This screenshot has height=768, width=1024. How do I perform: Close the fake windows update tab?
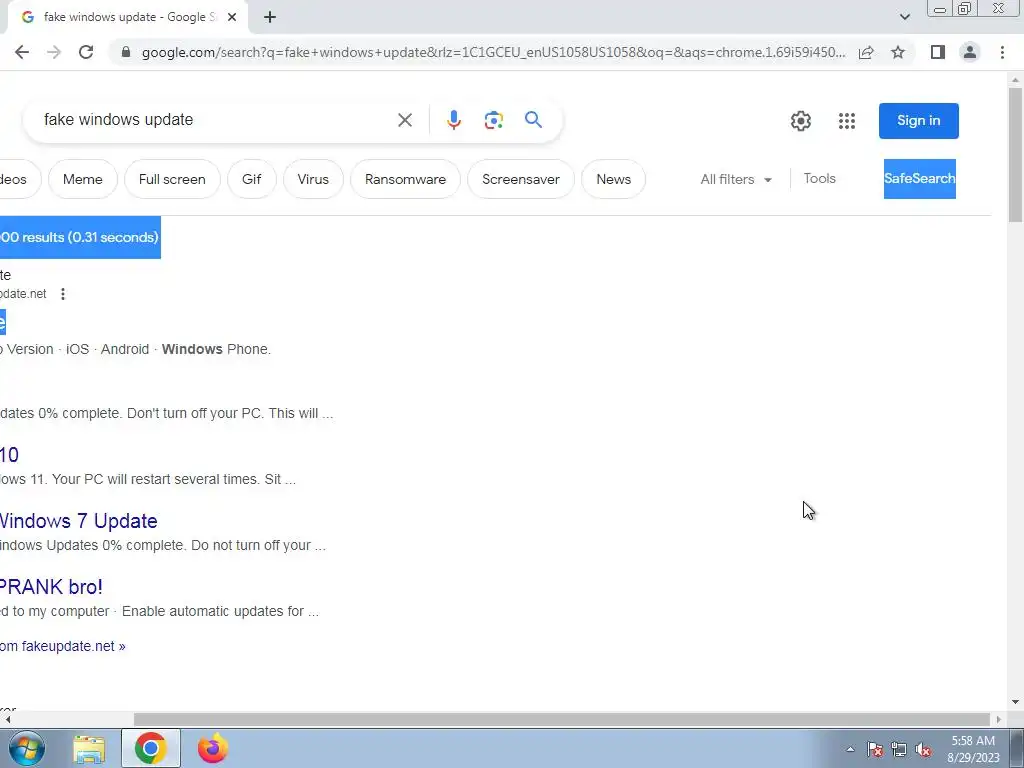tap(232, 17)
